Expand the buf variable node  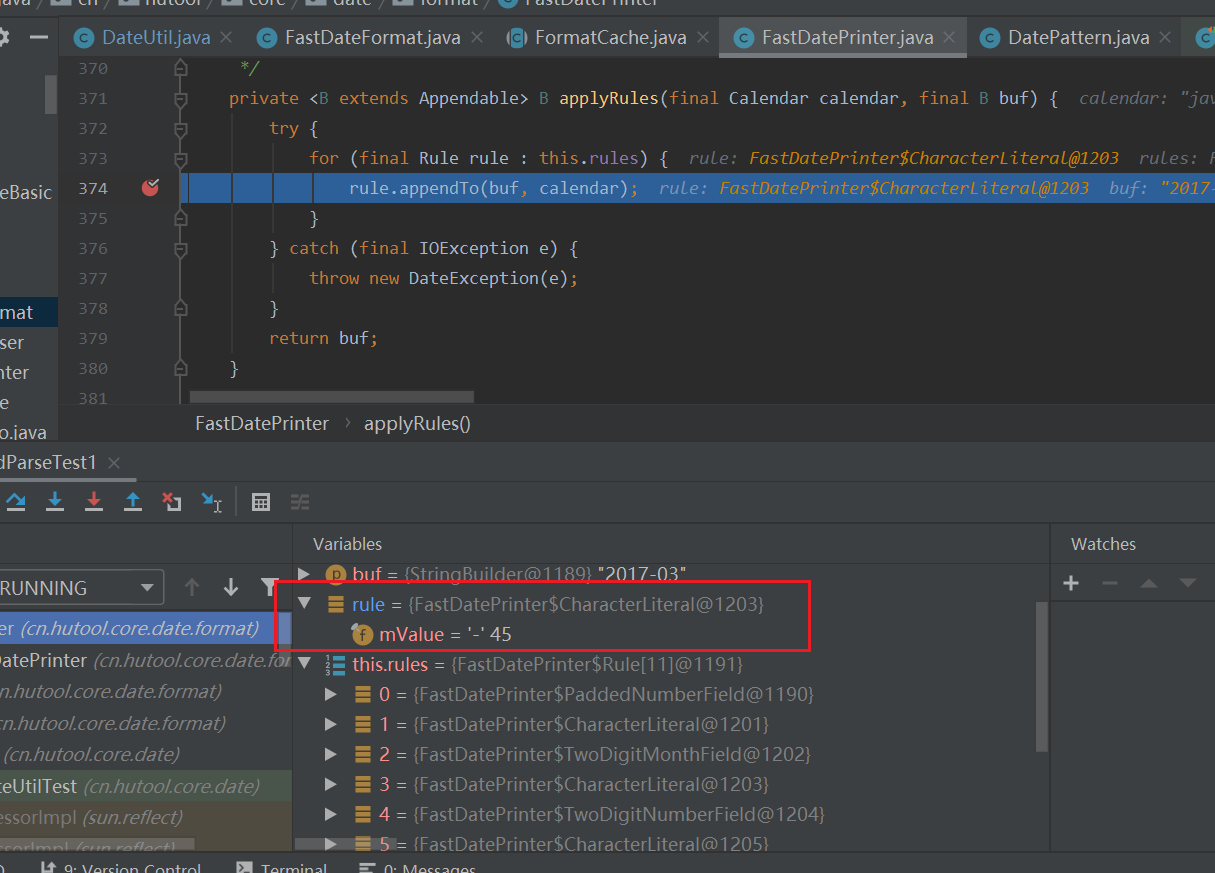pyautogui.click(x=306, y=574)
